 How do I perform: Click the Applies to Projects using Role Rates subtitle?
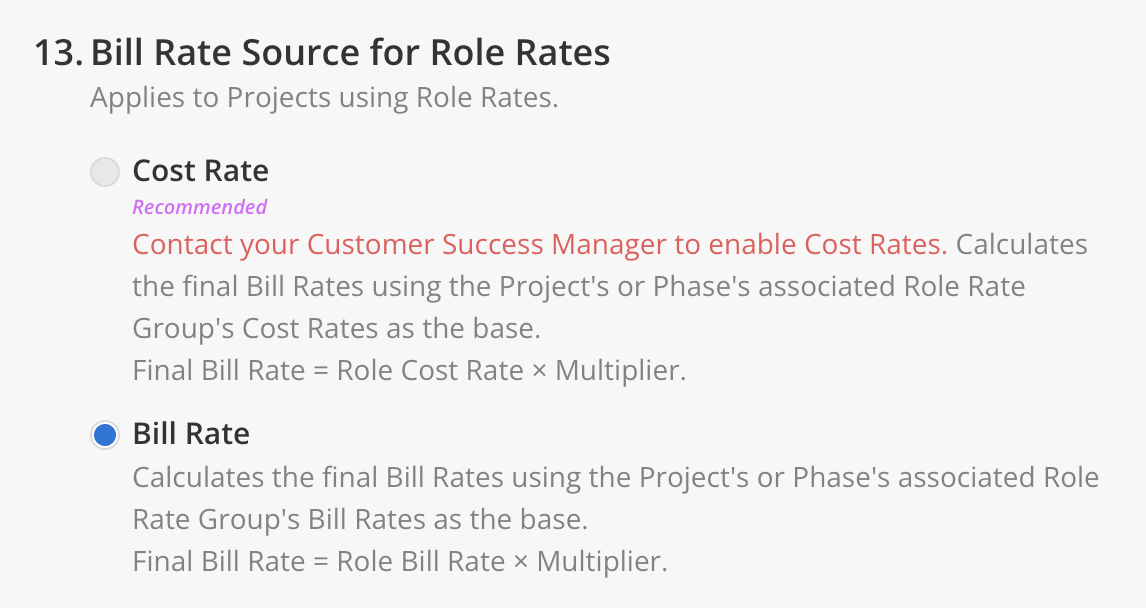[x=324, y=98]
